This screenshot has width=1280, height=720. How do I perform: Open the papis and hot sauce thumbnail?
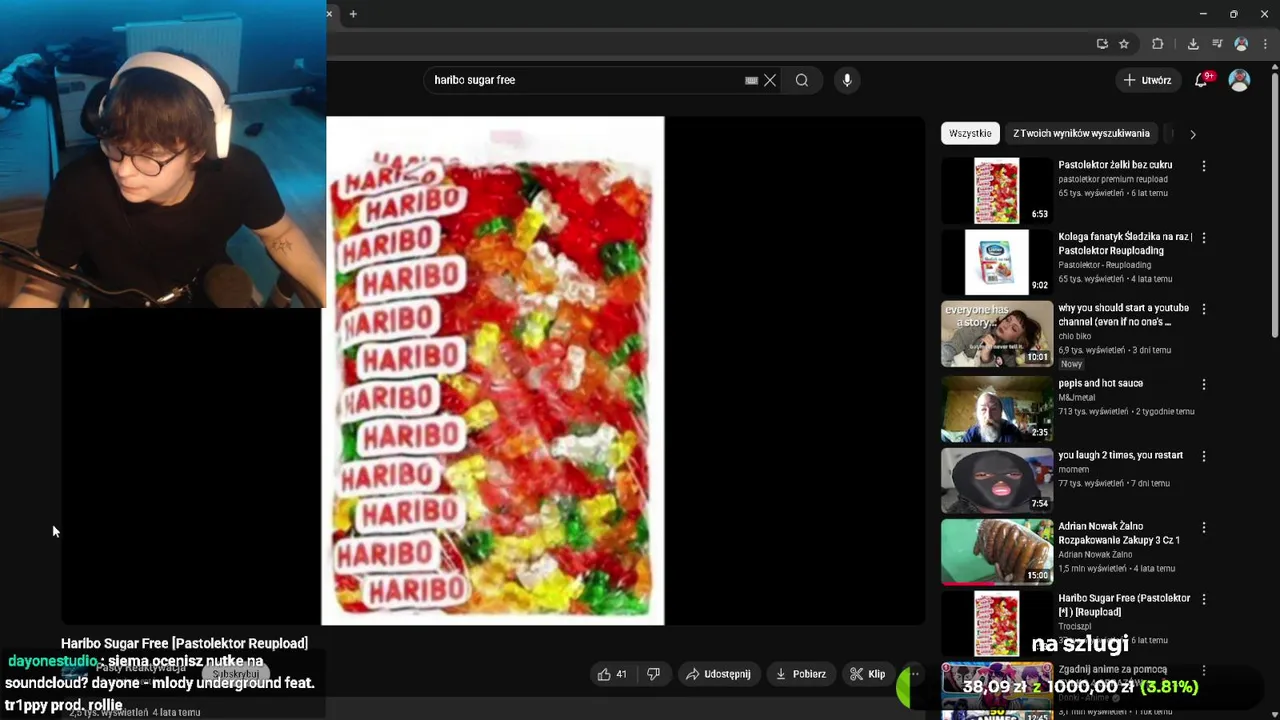[997, 408]
